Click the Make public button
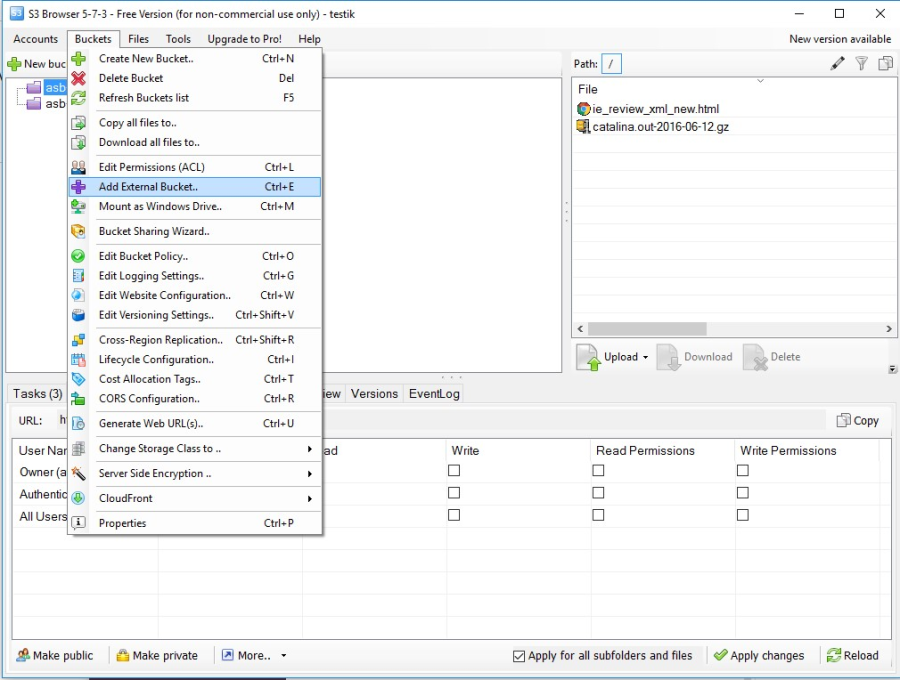This screenshot has width=900, height=680. (x=55, y=655)
